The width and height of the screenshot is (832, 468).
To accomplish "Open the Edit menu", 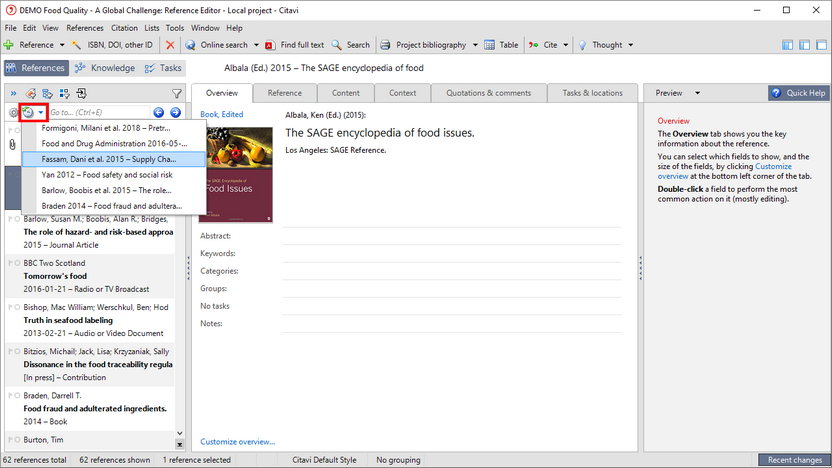I will click(29, 28).
